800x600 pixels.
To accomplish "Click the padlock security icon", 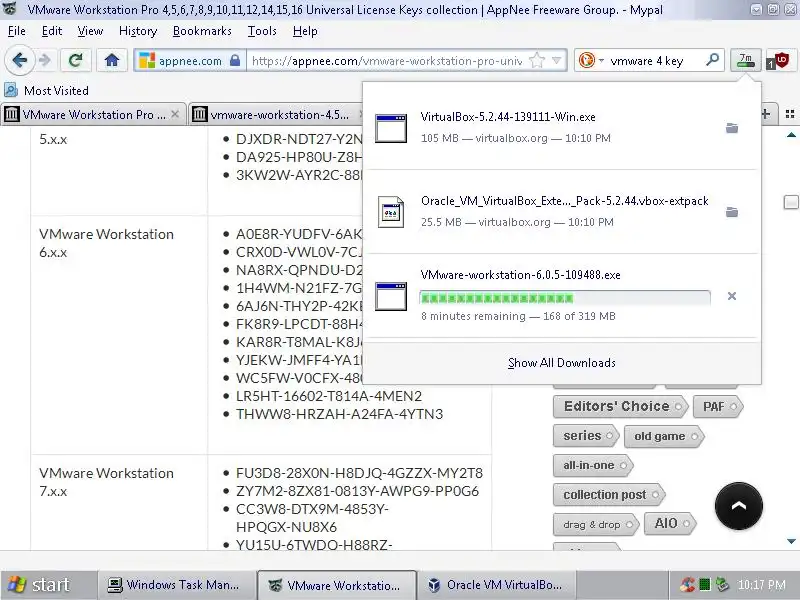I will pyautogui.click(x=235, y=60).
